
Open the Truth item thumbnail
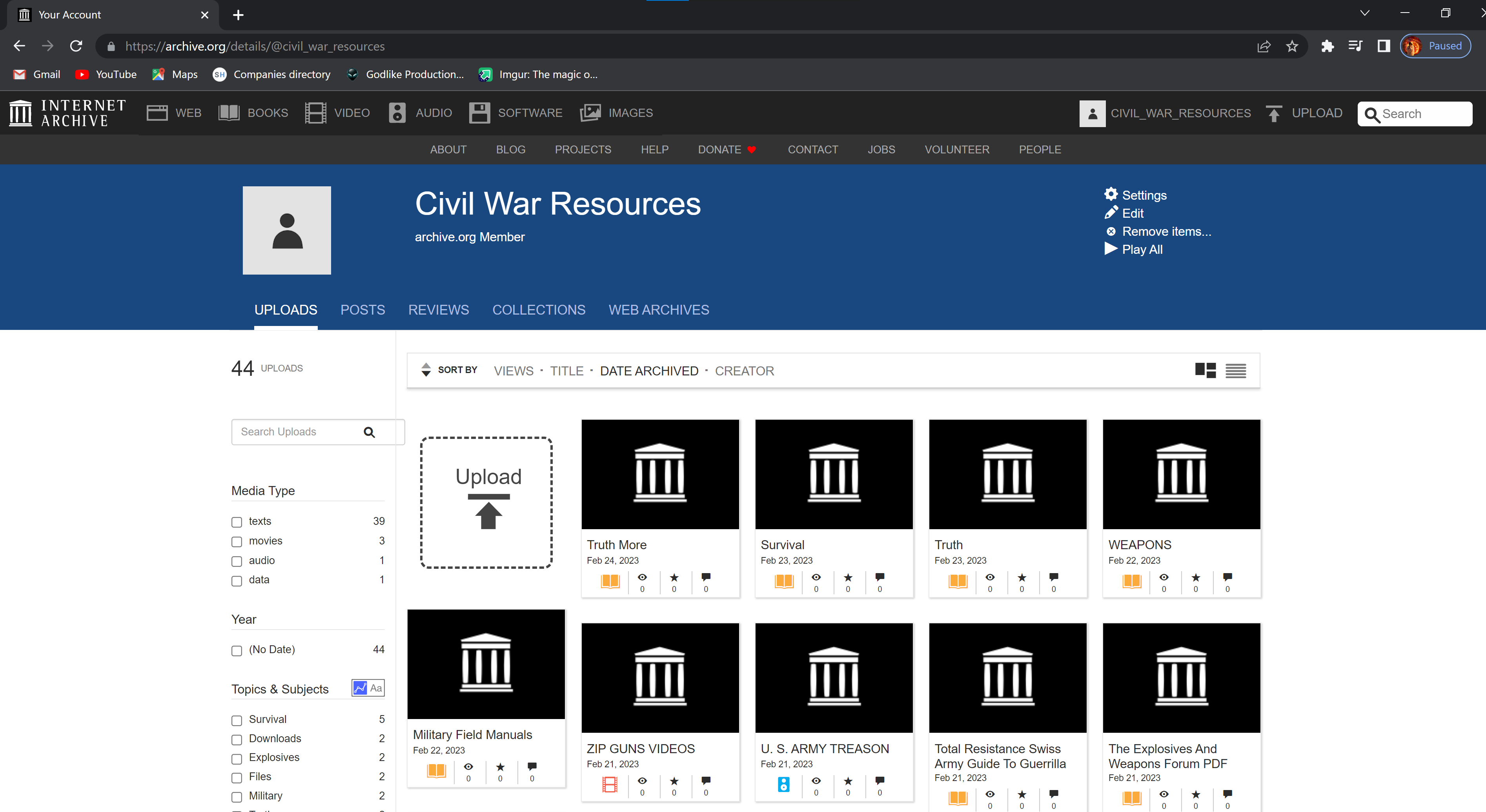1007,474
